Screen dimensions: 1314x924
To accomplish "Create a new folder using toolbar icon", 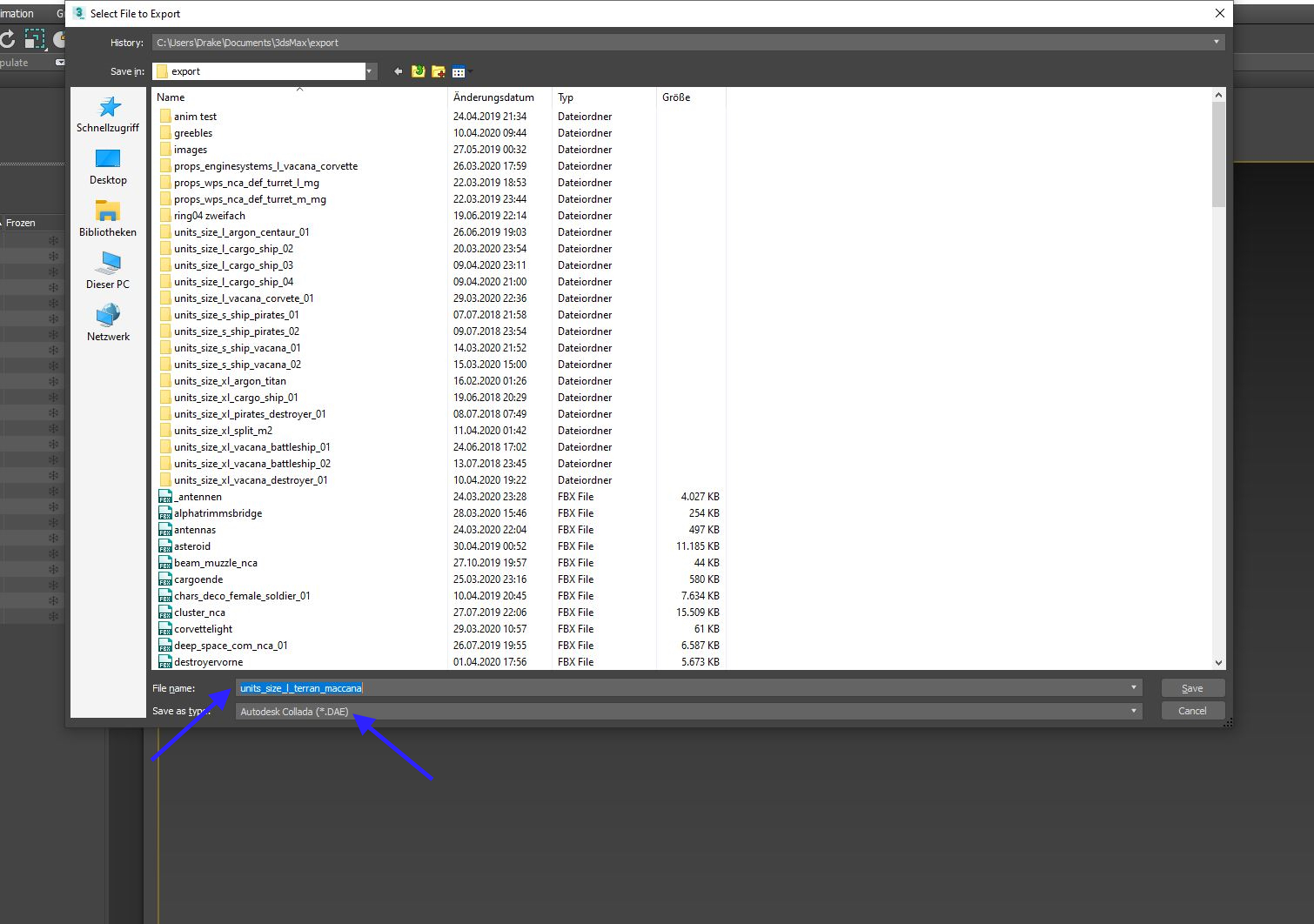I will click(439, 71).
